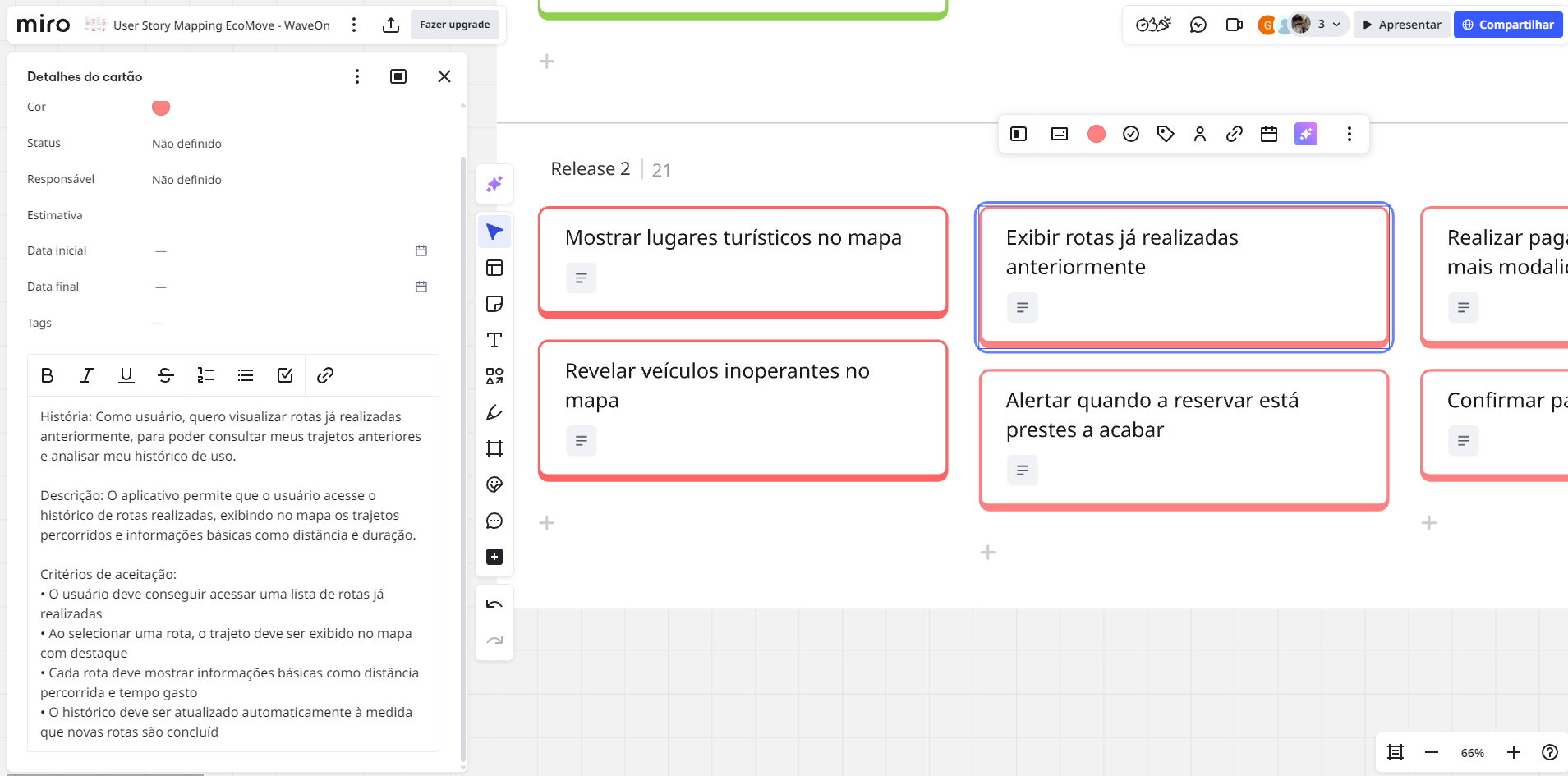Open Status dropdown showing Não definido
This screenshot has height=776, width=1568.
tap(186, 144)
